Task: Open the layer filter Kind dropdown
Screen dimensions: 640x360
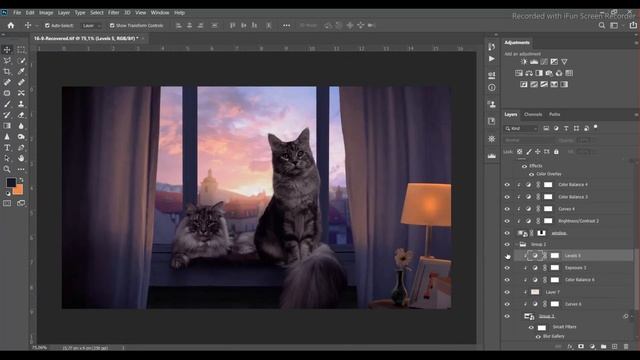Action: click(522, 128)
